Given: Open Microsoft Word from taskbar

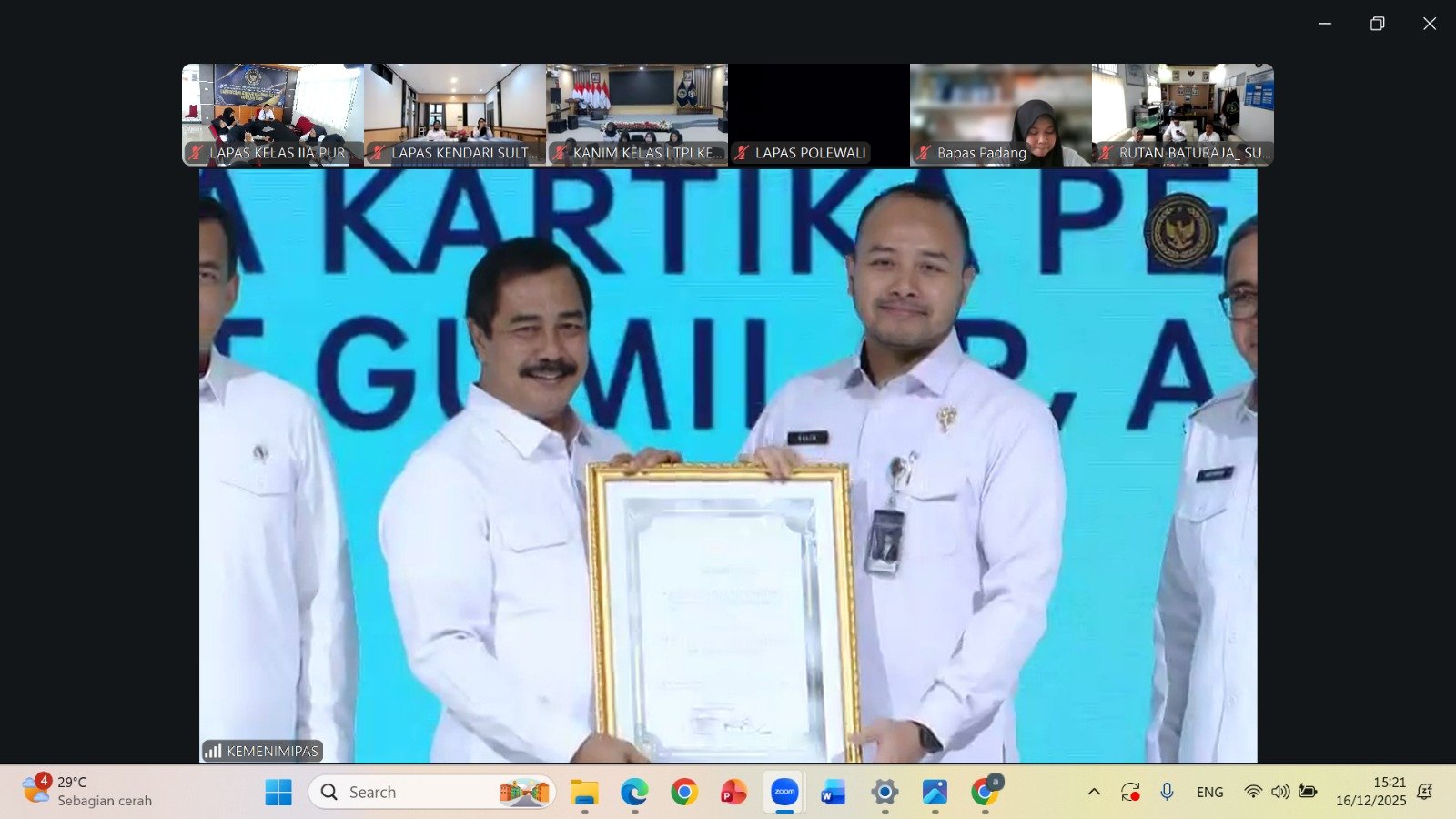Looking at the screenshot, I should pyautogui.click(x=834, y=792).
